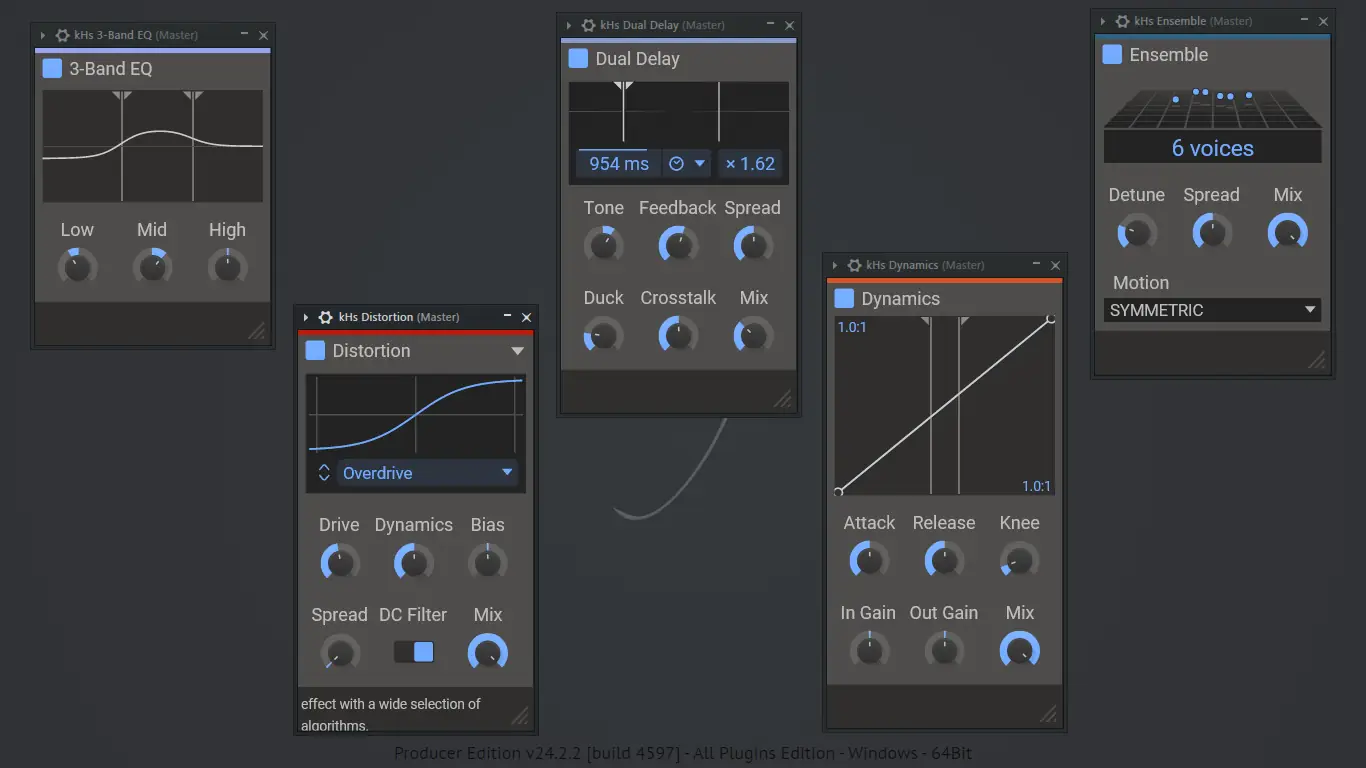Click the top-right handle of the Dynamics curve
Screen dimensions: 1366x768
pos(1051,319)
